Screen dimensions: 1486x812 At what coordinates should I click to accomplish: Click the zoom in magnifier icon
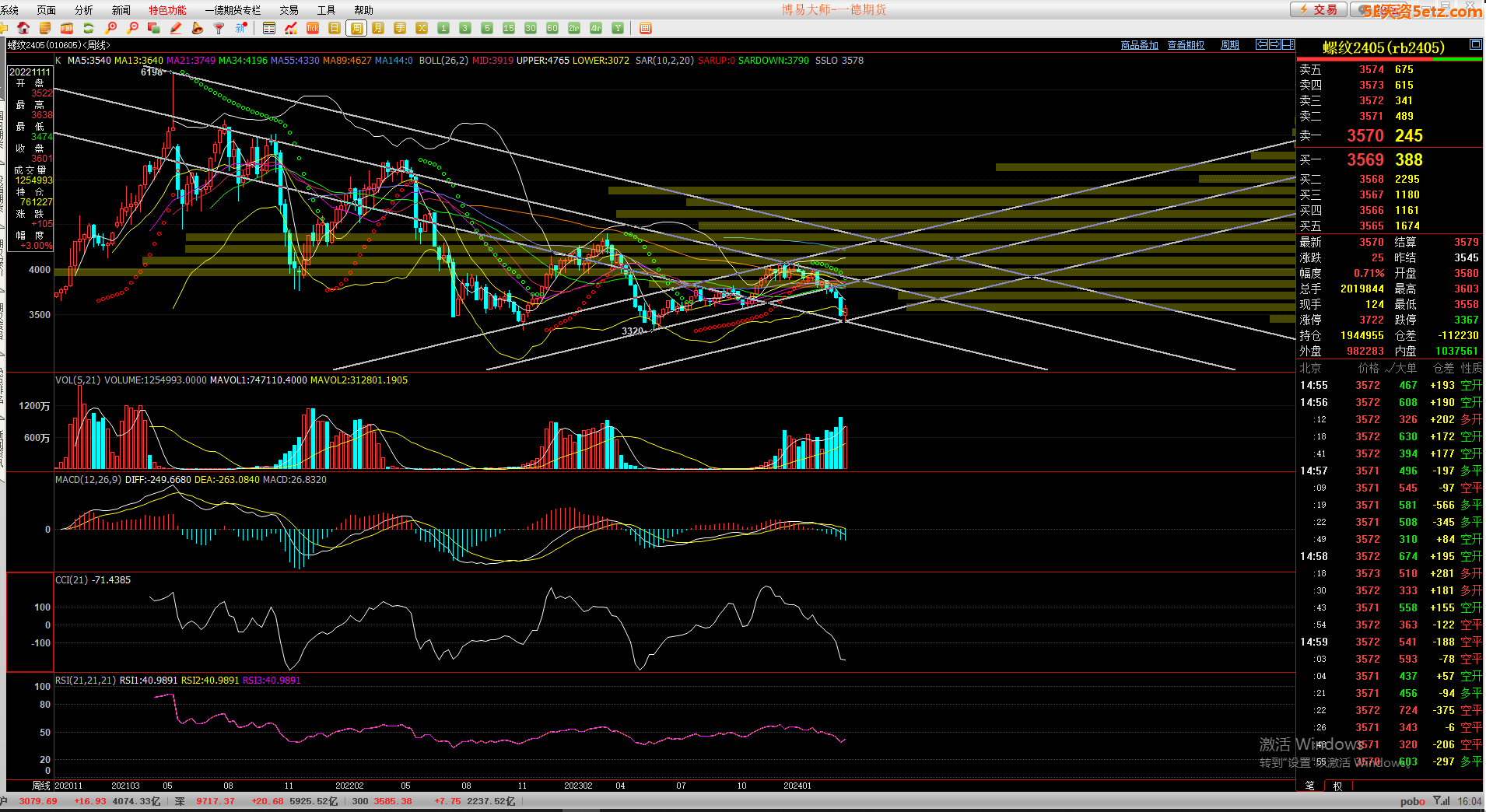pos(110,28)
